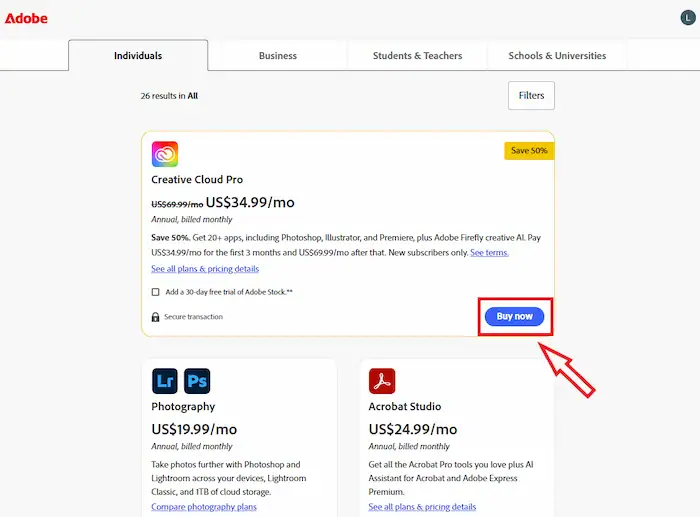Click the Save 50% badge
The width and height of the screenshot is (700, 517).
(x=529, y=150)
